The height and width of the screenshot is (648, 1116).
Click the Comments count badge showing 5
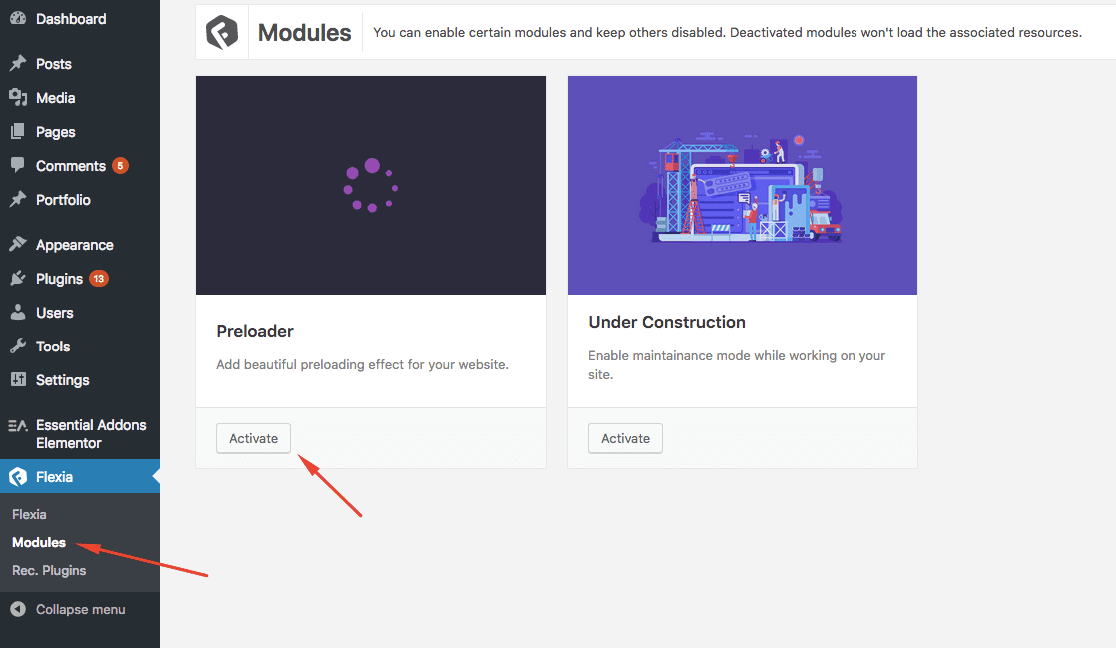click(120, 166)
